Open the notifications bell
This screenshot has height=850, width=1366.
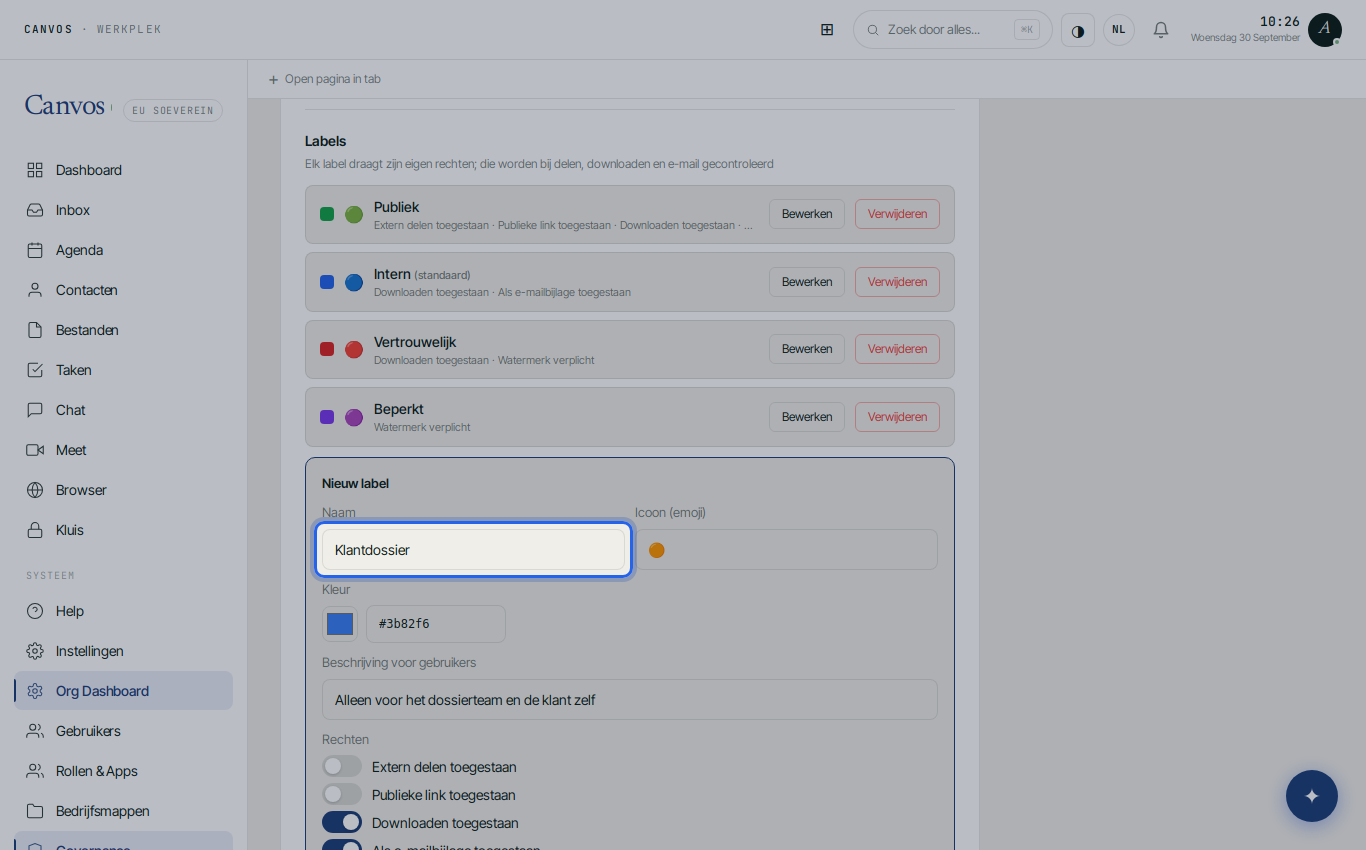coord(1161,30)
